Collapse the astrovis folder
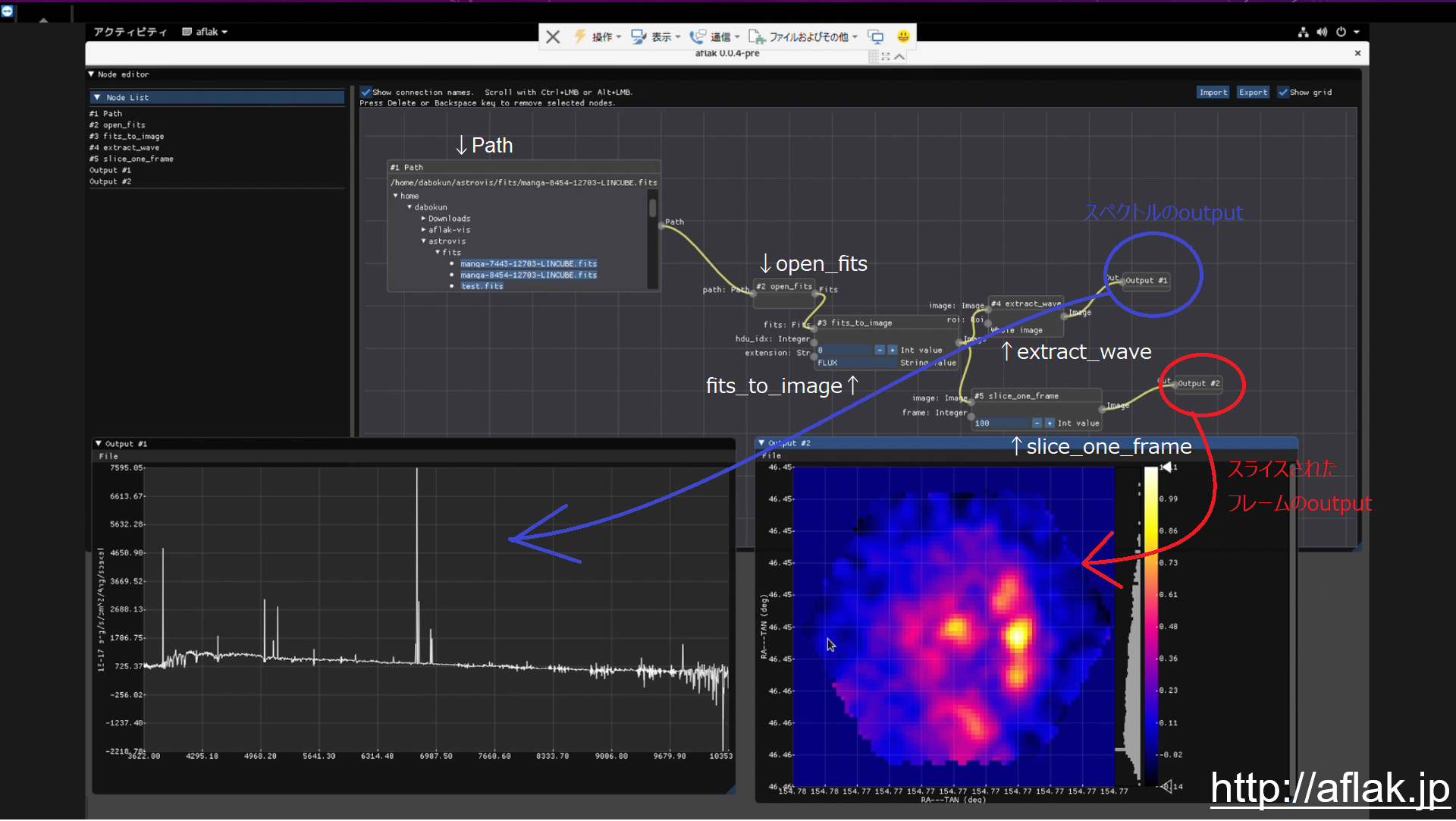The image size is (1456, 821). click(423, 241)
